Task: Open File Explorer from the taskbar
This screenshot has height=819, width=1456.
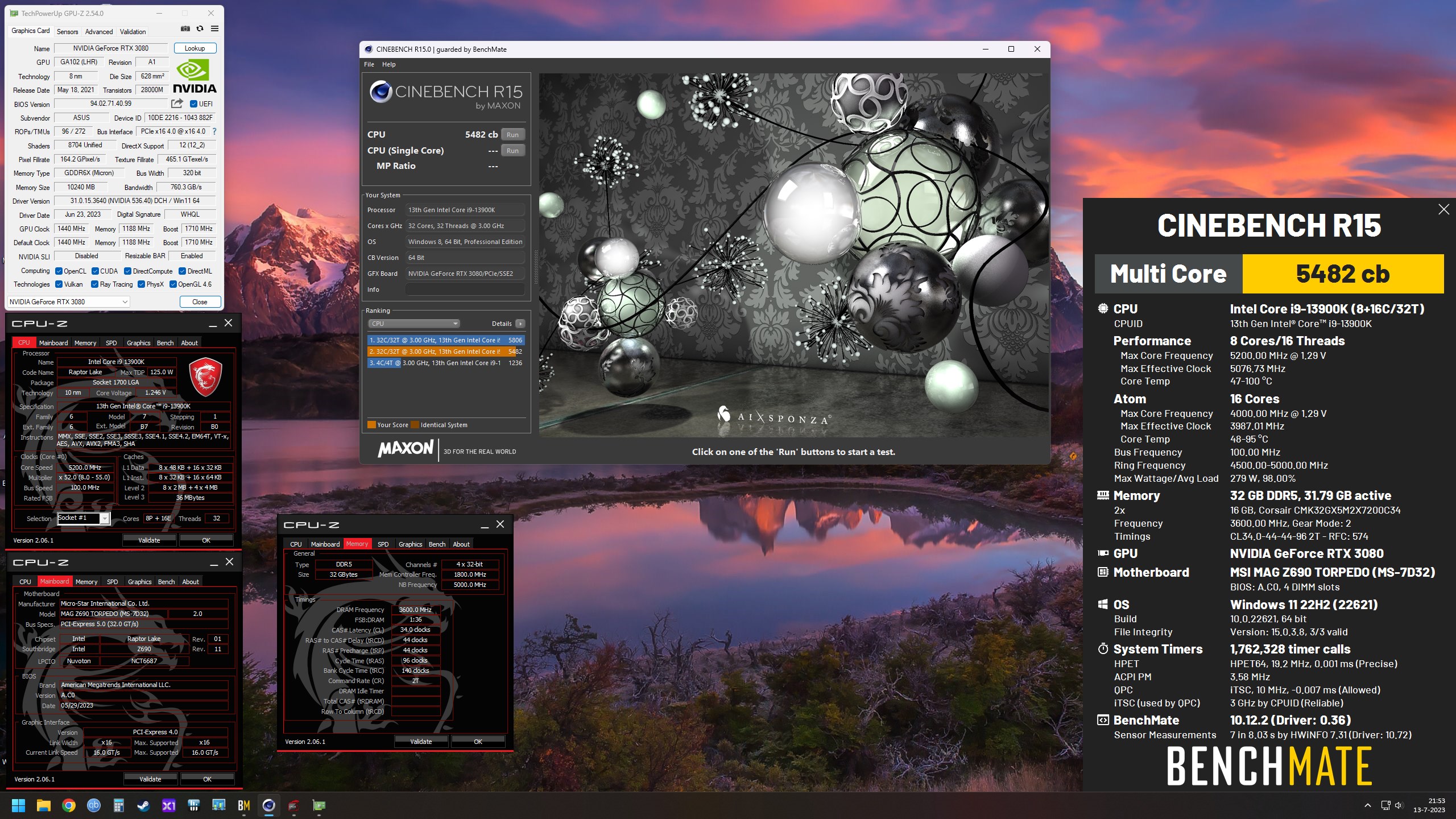Action: point(43,805)
